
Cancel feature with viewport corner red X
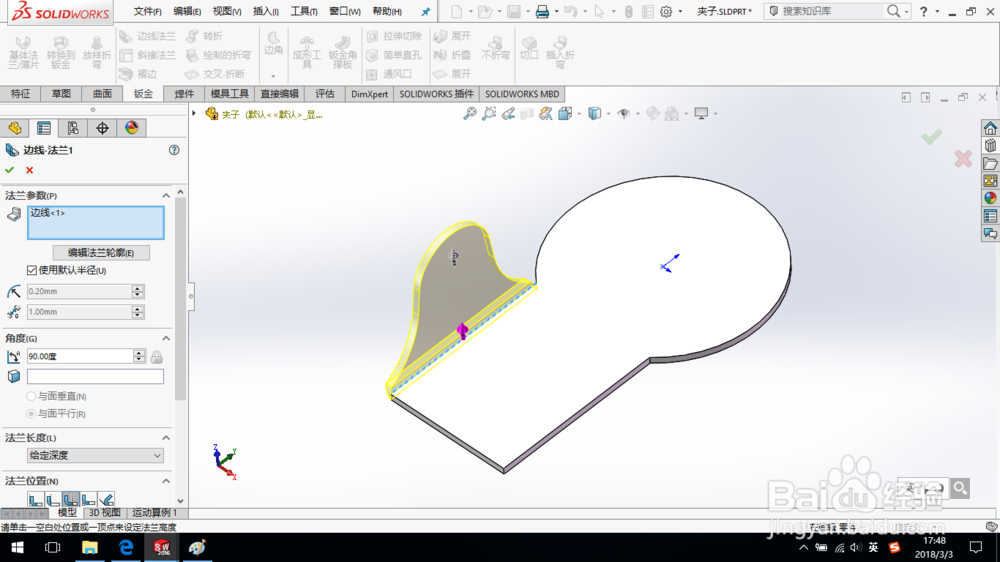pyautogui.click(x=963, y=159)
